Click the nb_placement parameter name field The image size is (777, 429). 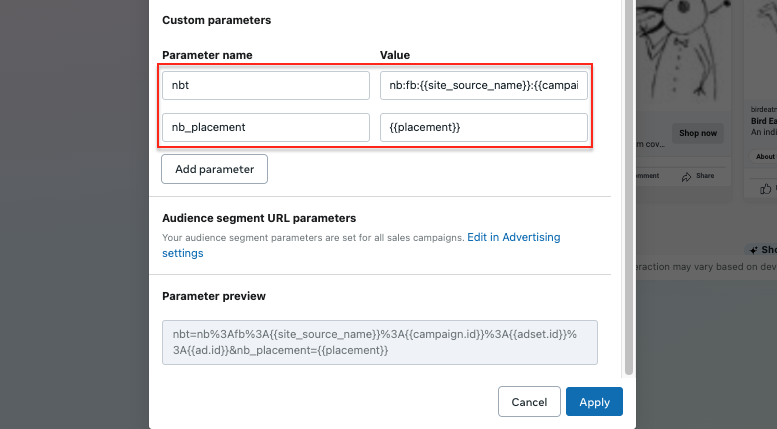click(x=265, y=127)
